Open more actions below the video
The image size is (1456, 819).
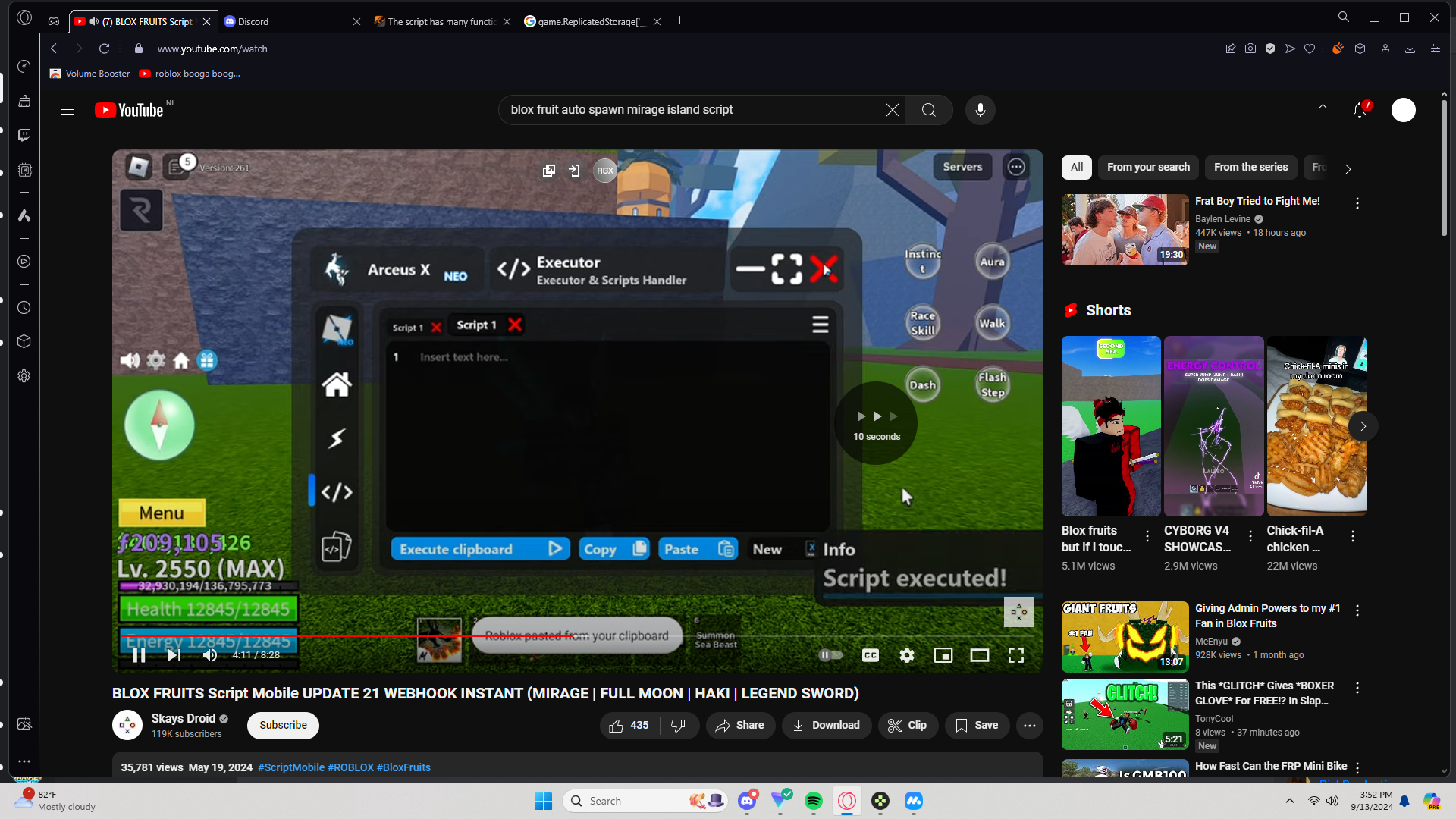click(1030, 726)
